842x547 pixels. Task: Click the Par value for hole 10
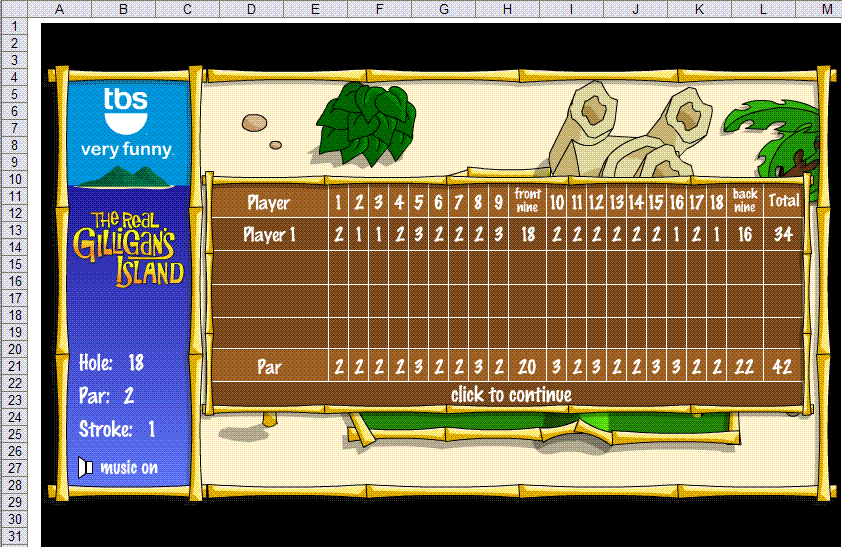pyautogui.click(x=557, y=367)
